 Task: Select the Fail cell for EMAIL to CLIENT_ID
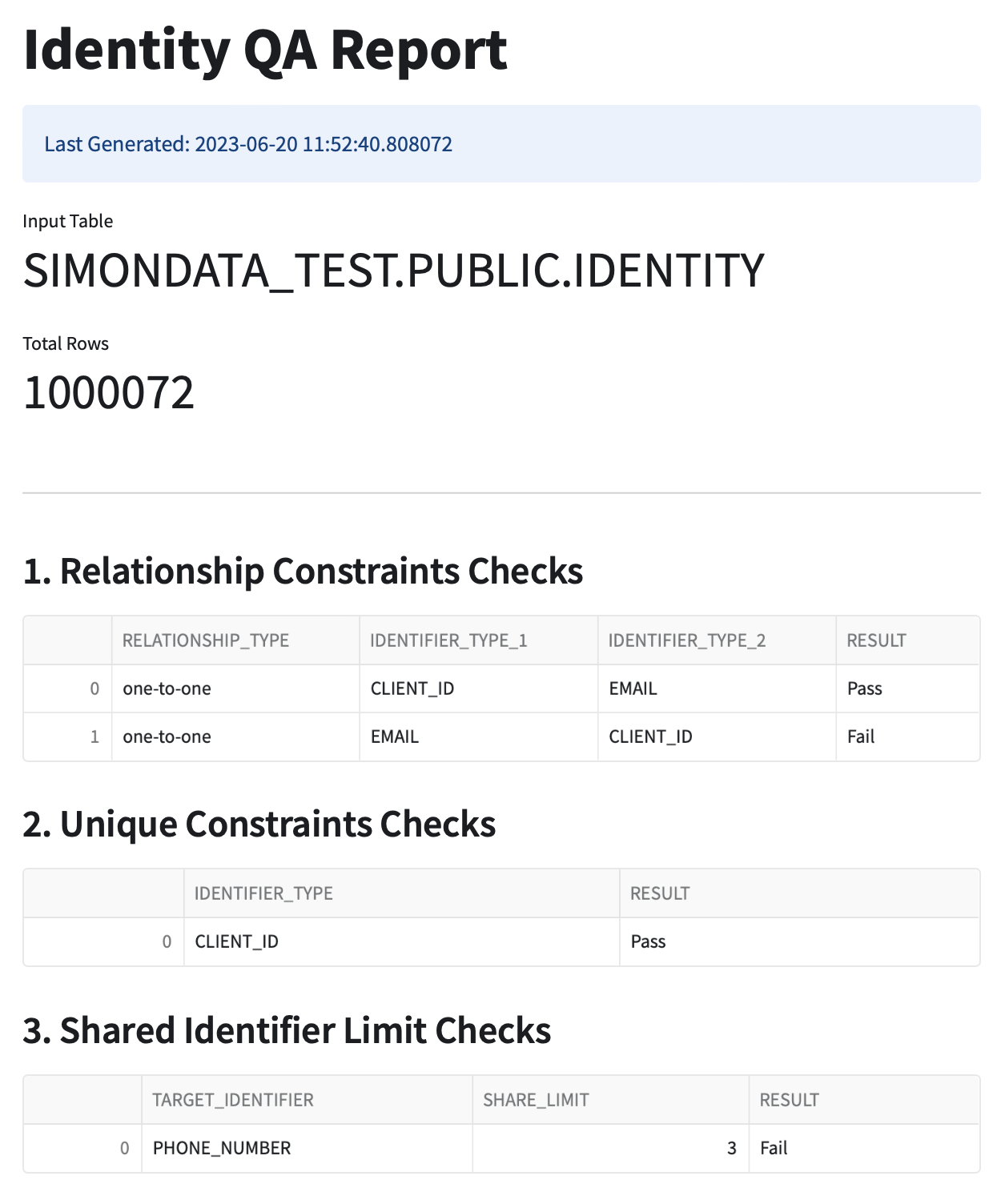862,736
